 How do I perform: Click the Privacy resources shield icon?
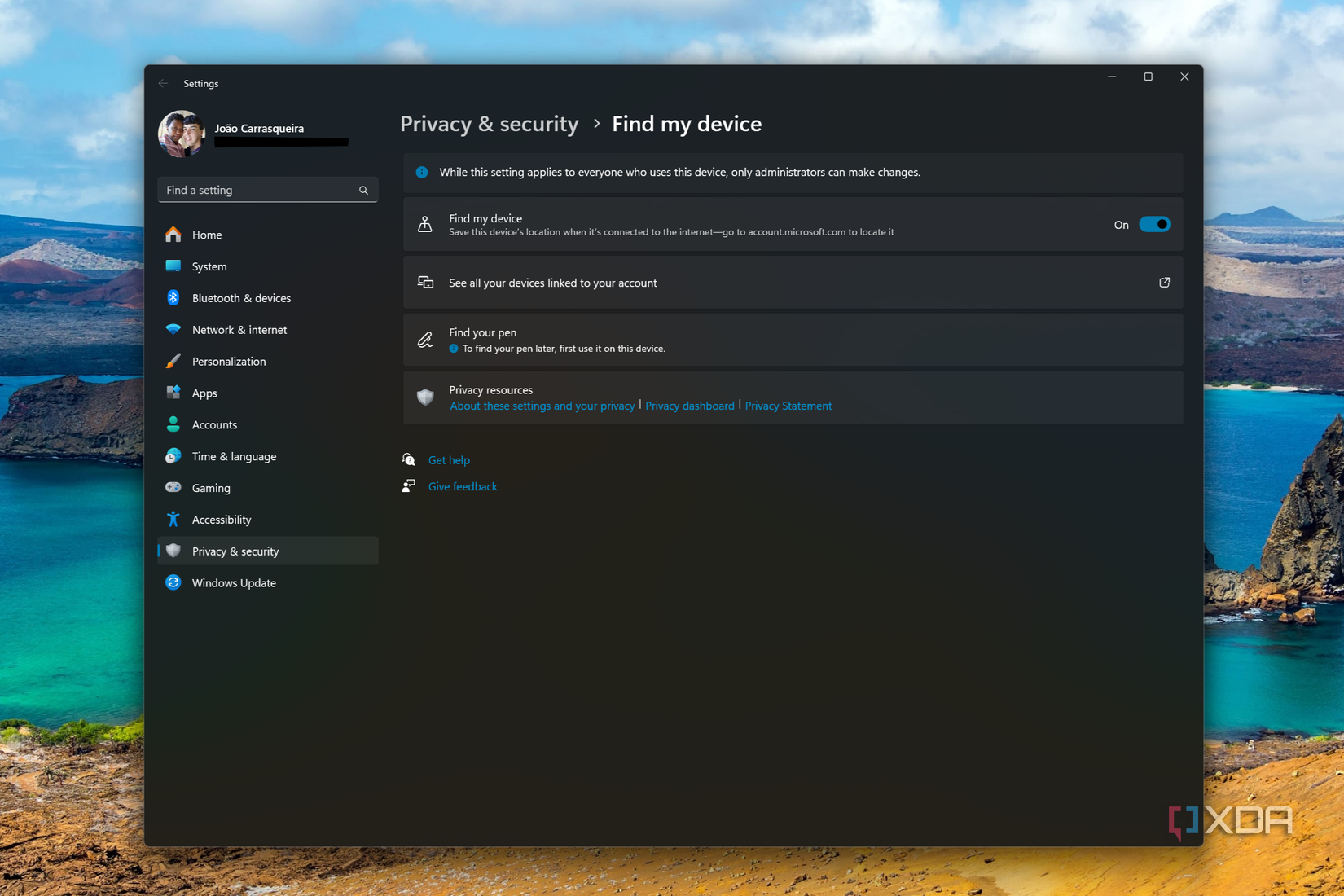425,397
